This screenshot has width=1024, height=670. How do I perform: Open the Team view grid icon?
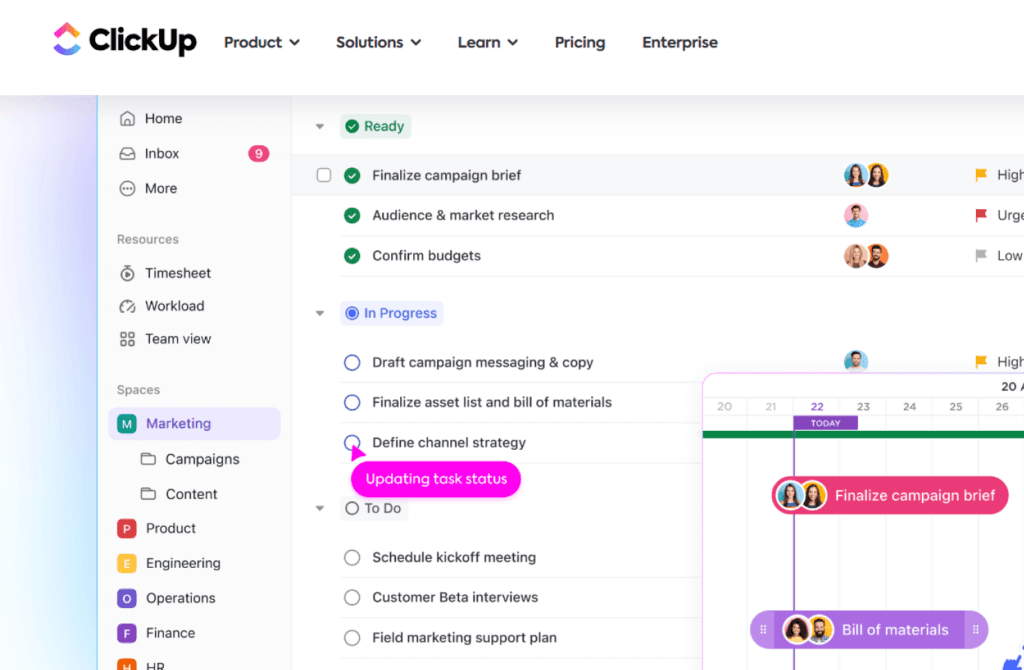(127, 339)
